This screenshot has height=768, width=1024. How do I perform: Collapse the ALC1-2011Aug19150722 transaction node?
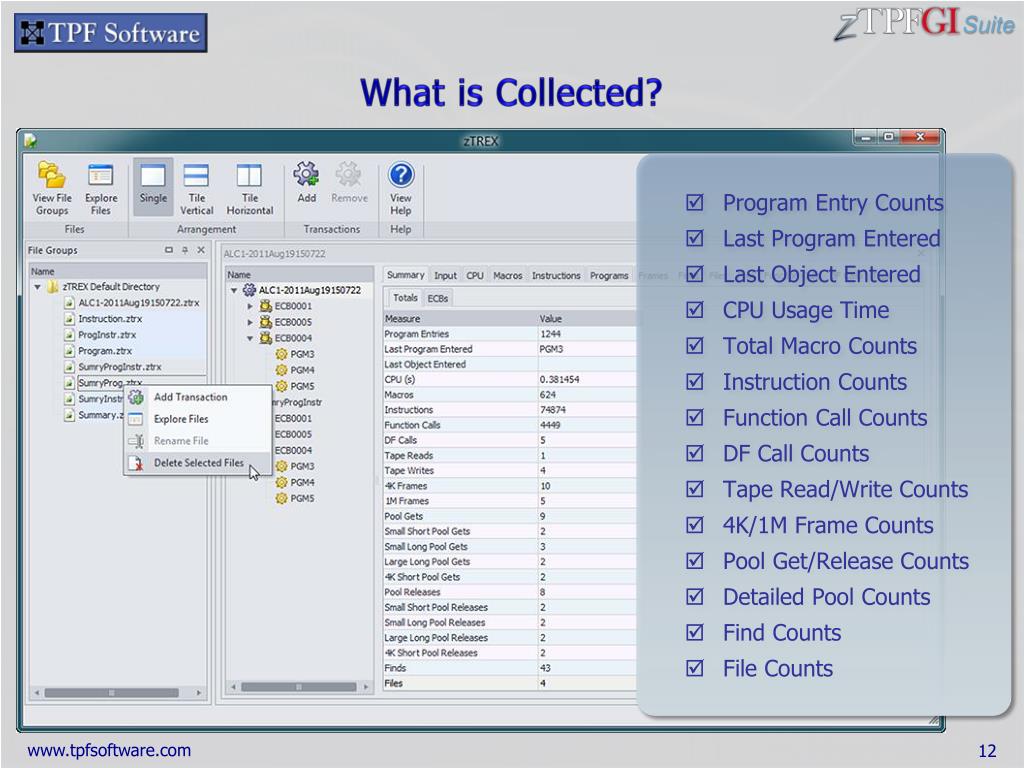pos(234,290)
